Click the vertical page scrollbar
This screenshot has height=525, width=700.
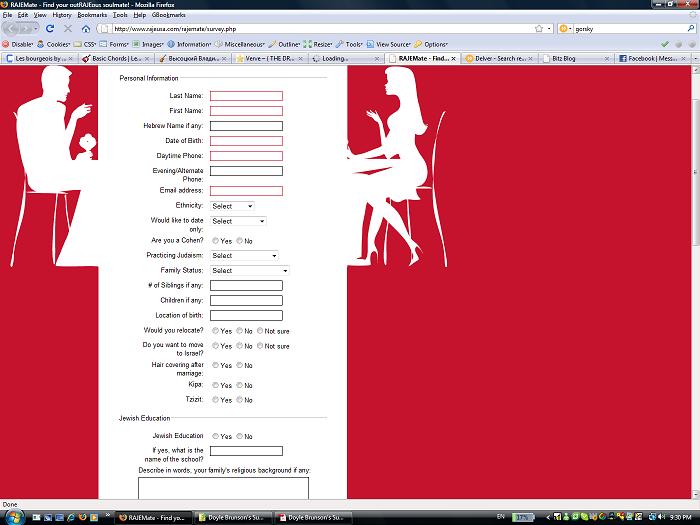[x=694, y=200]
